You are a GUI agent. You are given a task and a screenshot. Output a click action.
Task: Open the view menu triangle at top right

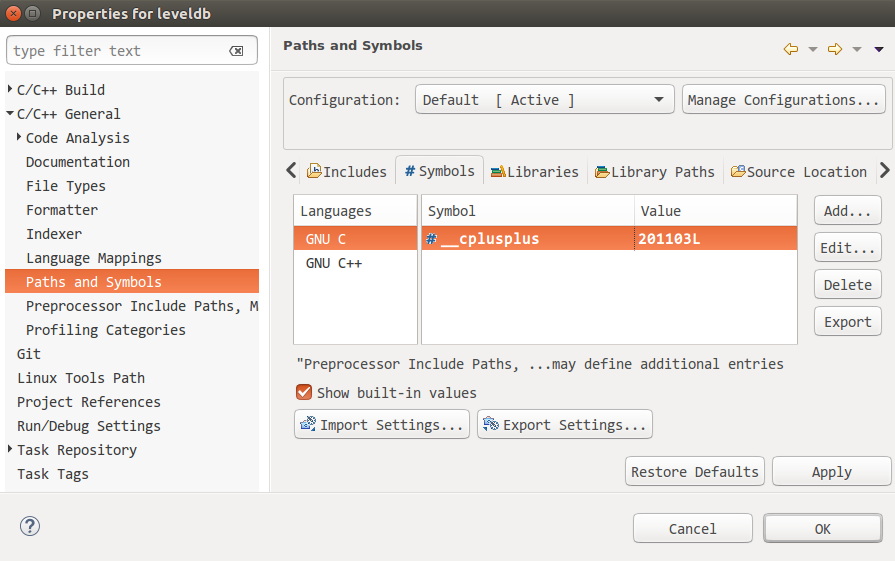pos(879,50)
